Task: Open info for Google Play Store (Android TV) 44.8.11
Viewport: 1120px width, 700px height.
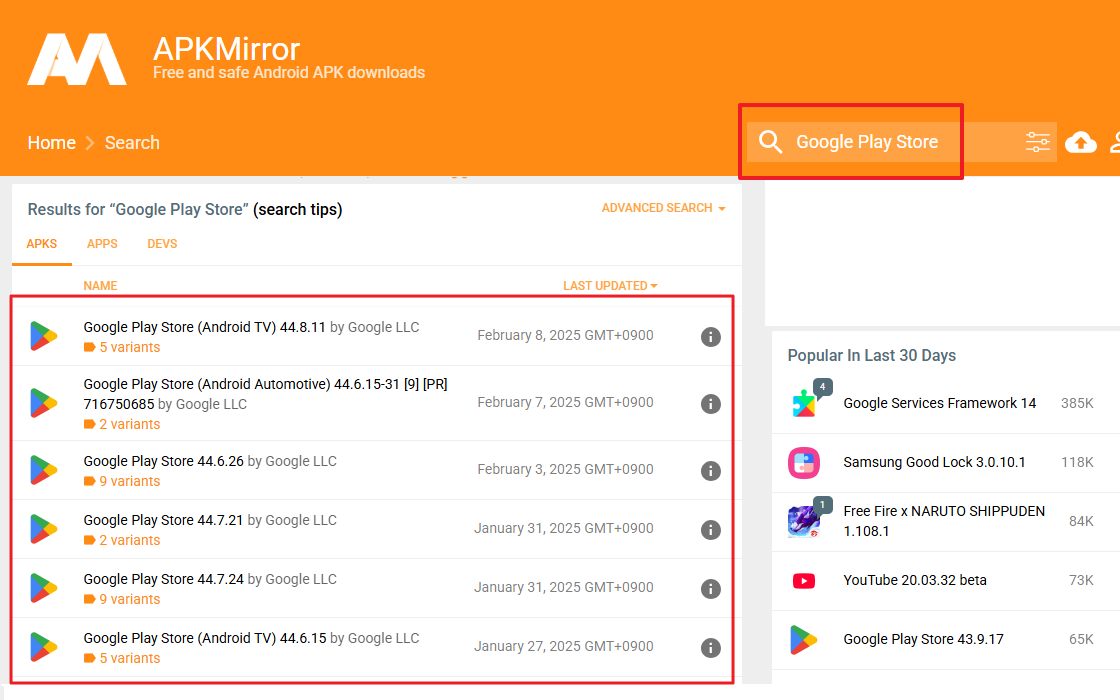Action: pyautogui.click(x=711, y=337)
